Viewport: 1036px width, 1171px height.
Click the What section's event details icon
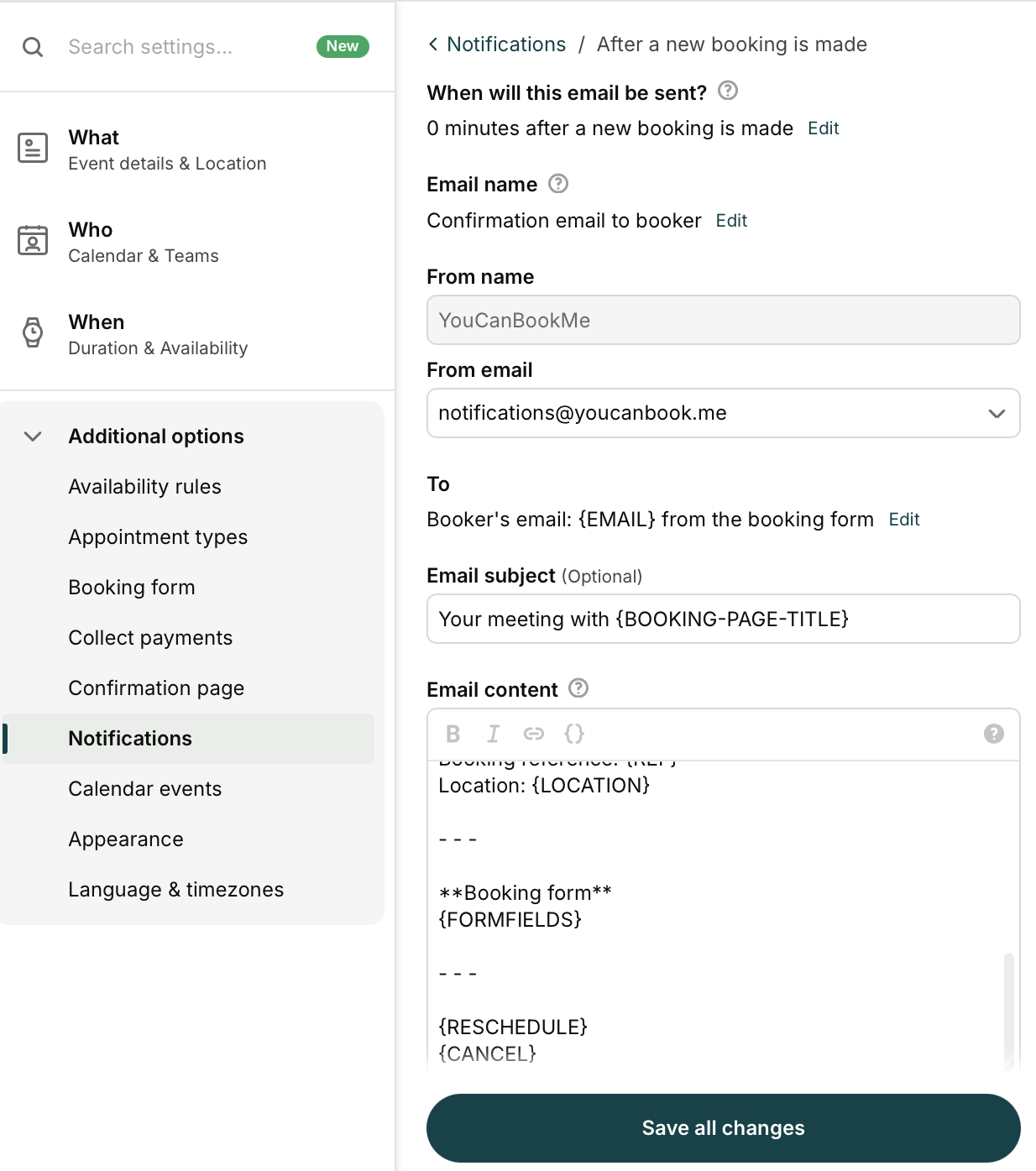click(33, 148)
